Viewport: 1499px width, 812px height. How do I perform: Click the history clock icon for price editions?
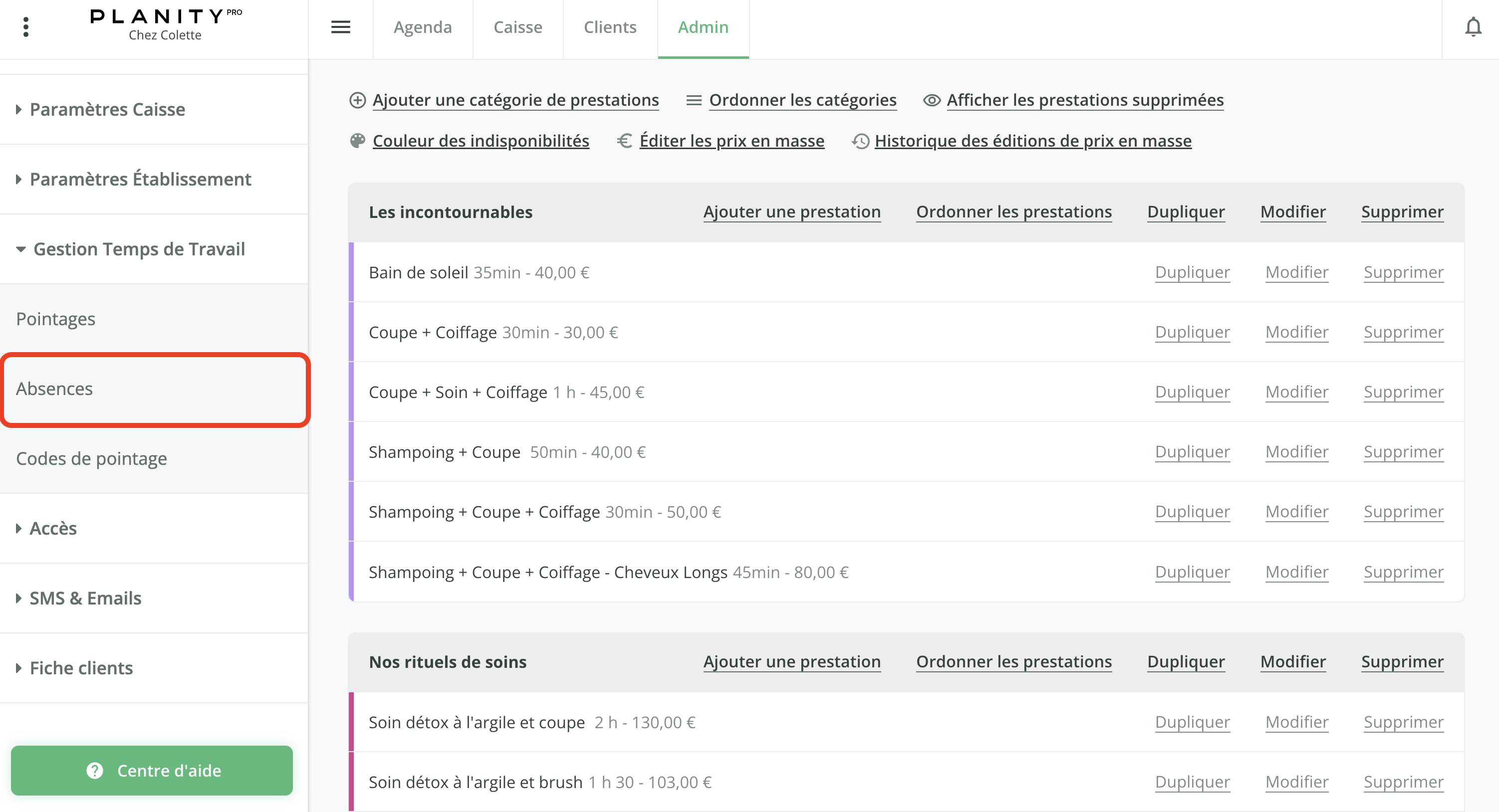[859, 140]
